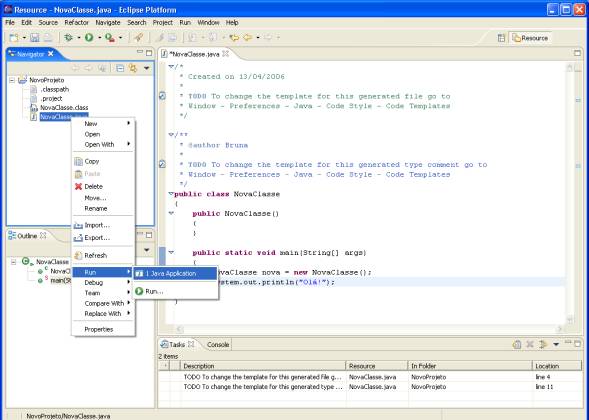This screenshot has width=589, height=420.
Task: Open the Run toolbar dropdown arrow
Action: click(100, 38)
